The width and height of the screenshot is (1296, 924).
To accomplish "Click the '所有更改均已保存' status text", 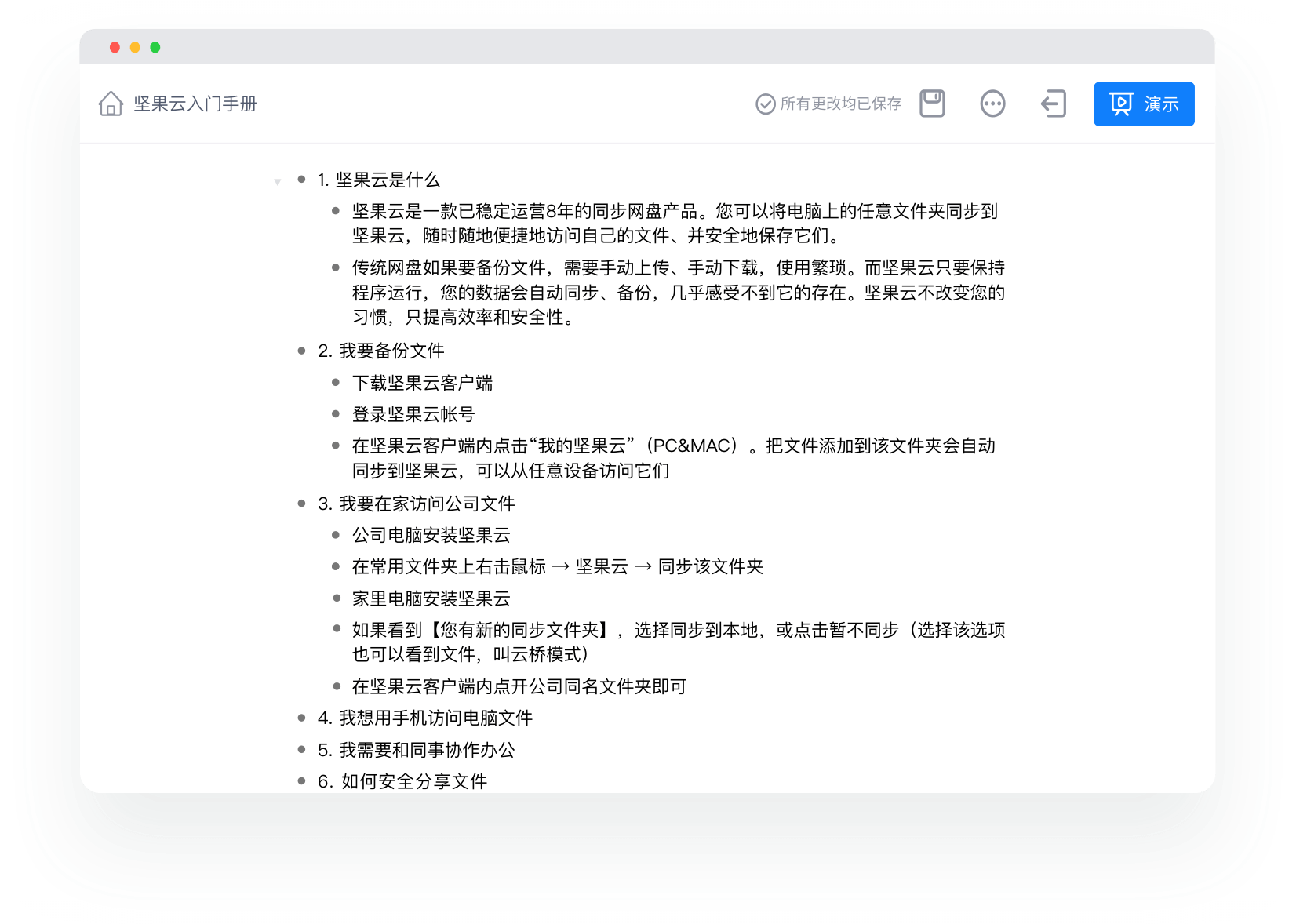I will pyautogui.click(x=840, y=104).
